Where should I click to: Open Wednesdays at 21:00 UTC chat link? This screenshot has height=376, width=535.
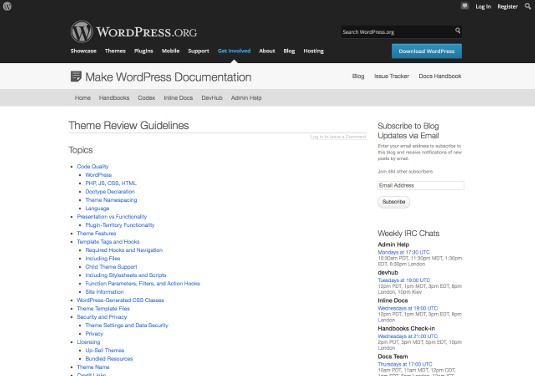pos(407,336)
